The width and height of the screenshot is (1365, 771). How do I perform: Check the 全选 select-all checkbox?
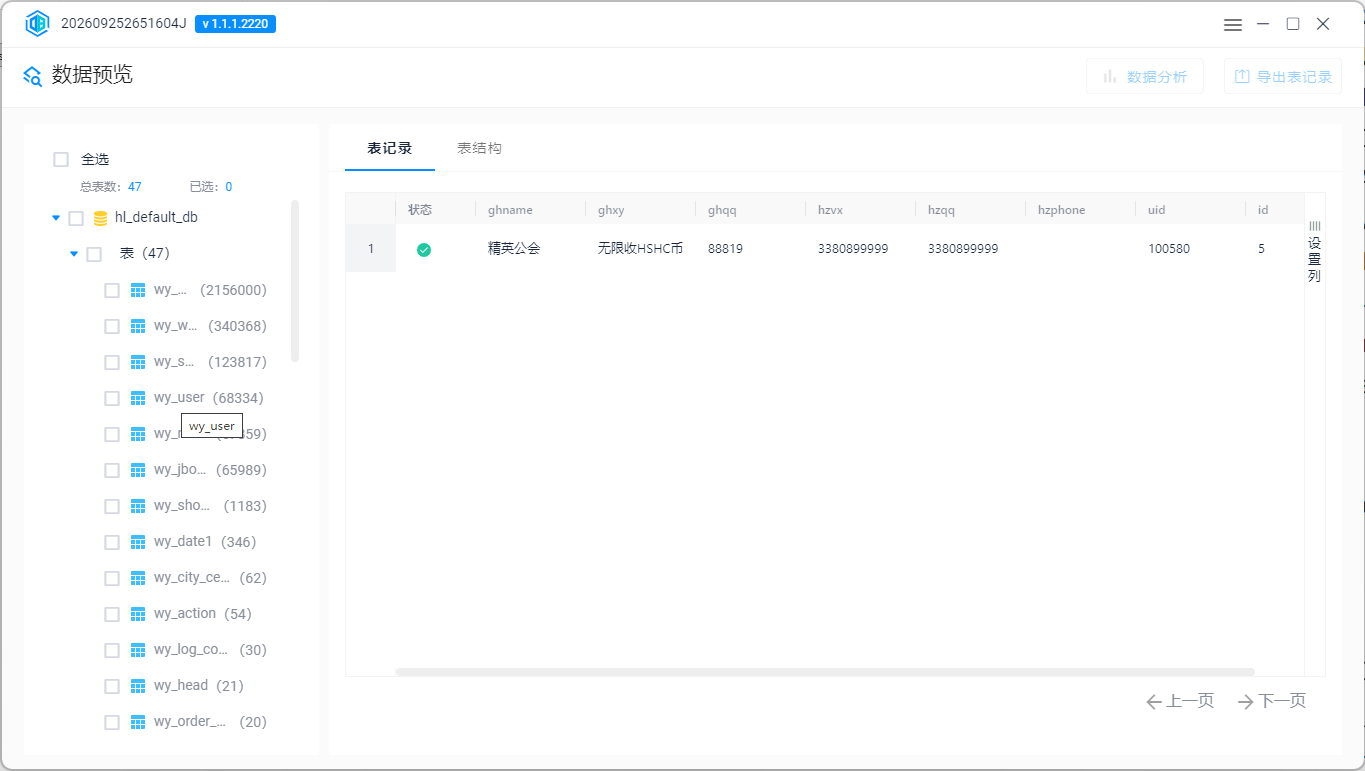61,159
